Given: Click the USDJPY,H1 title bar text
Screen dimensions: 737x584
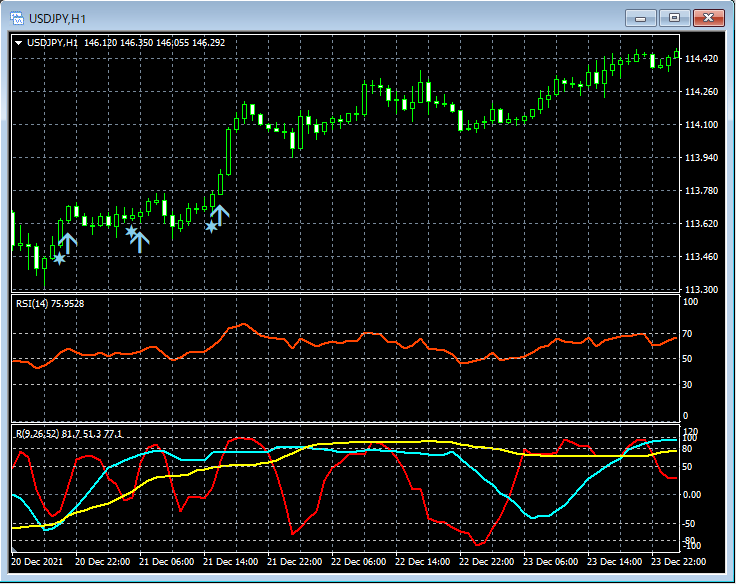Looking at the screenshot, I should click(x=58, y=18).
